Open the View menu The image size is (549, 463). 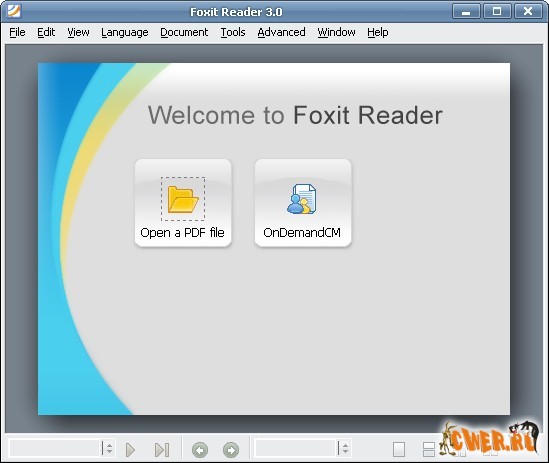point(78,32)
